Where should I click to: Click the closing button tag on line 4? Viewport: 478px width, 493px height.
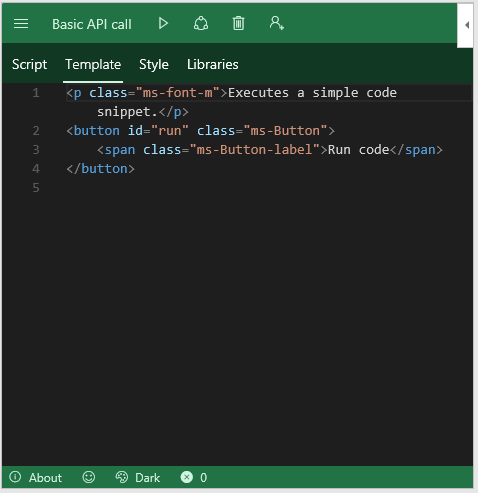(x=100, y=169)
